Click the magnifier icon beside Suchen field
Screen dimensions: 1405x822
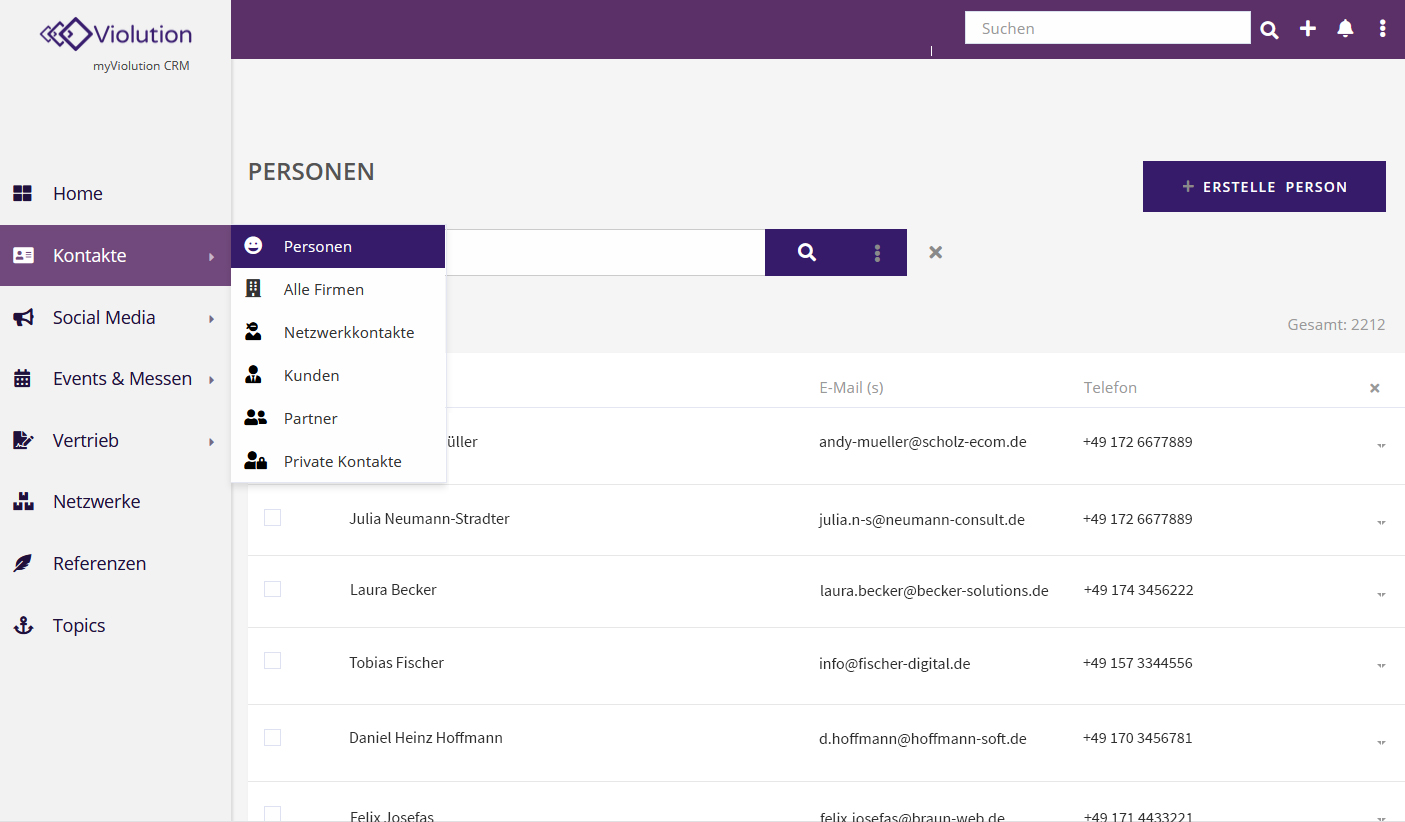click(x=1269, y=30)
